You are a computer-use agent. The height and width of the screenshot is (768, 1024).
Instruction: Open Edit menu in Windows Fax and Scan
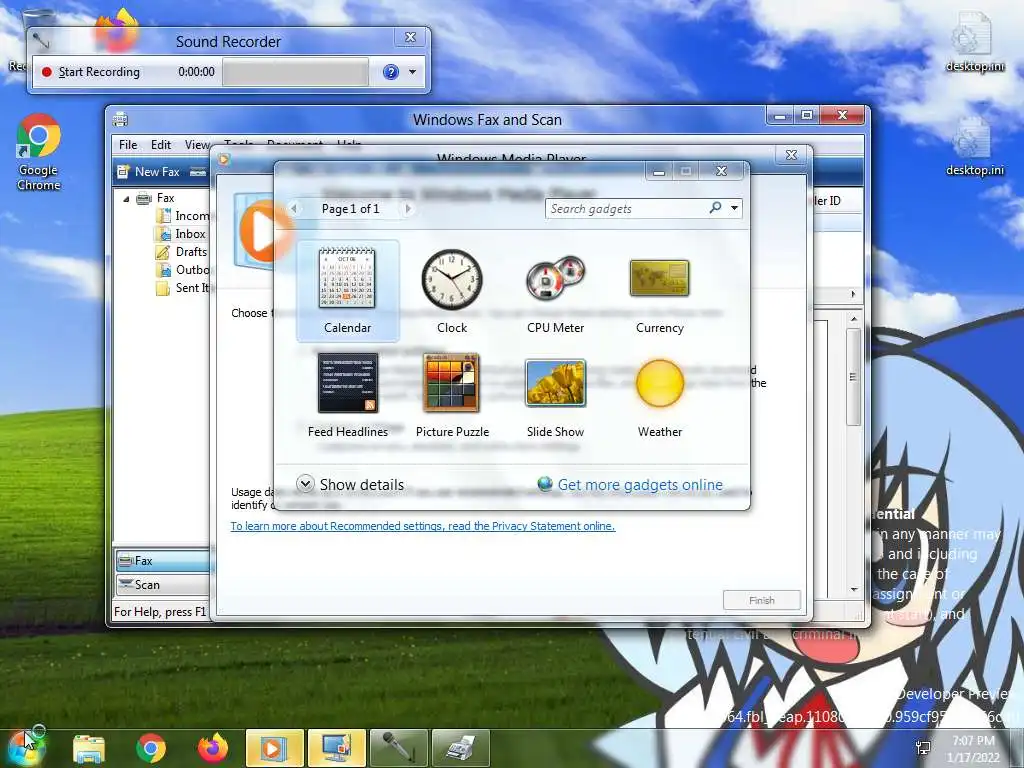161,145
